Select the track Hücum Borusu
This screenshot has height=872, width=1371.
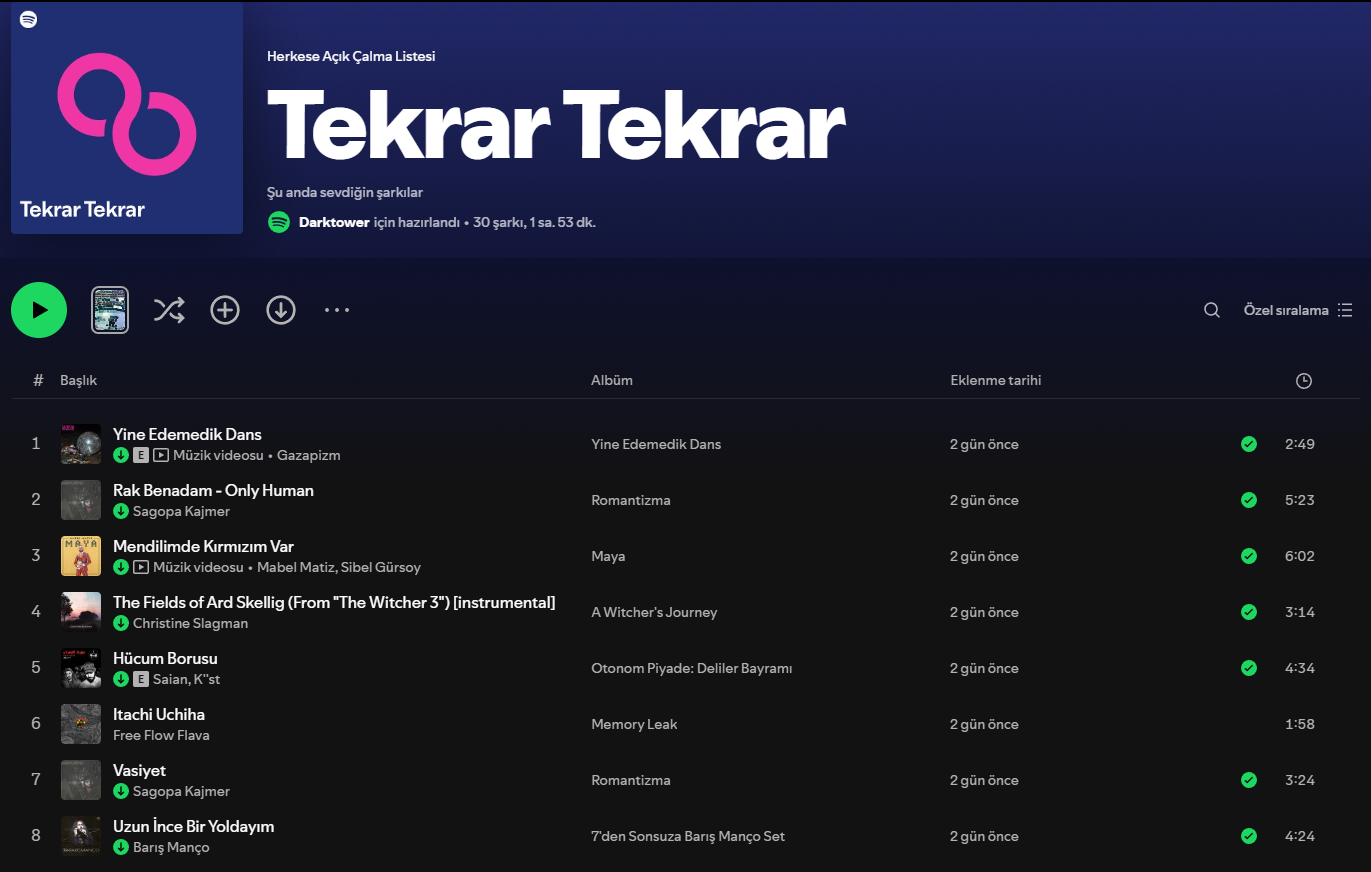(x=165, y=658)
